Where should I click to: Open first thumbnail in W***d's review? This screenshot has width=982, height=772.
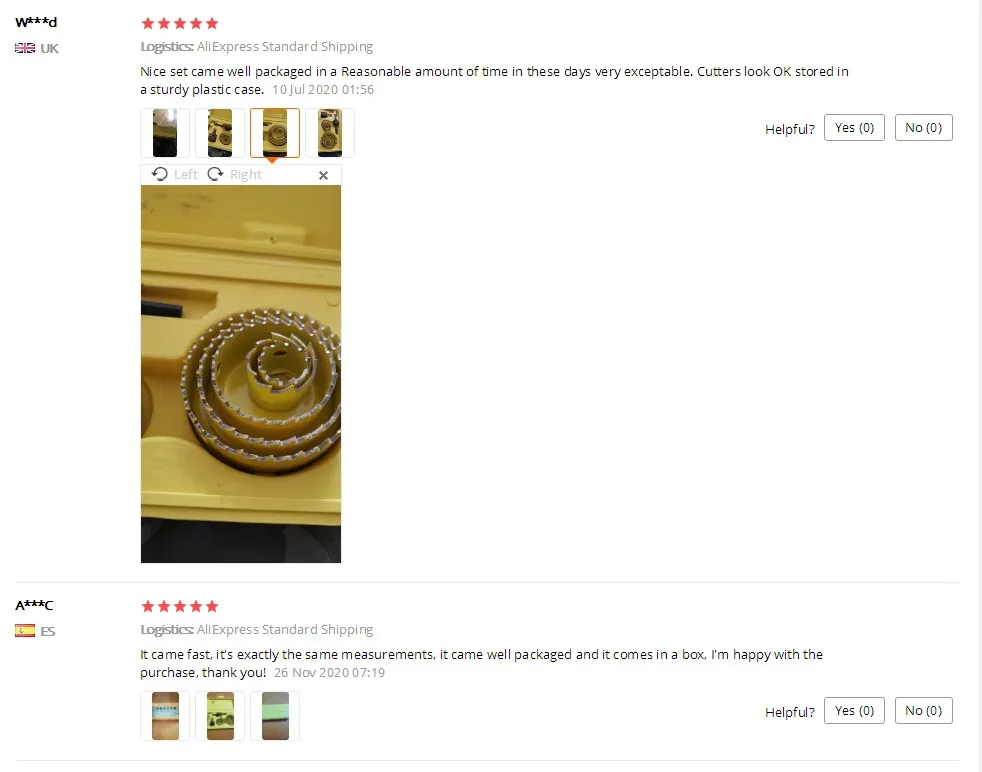[165, 133]
